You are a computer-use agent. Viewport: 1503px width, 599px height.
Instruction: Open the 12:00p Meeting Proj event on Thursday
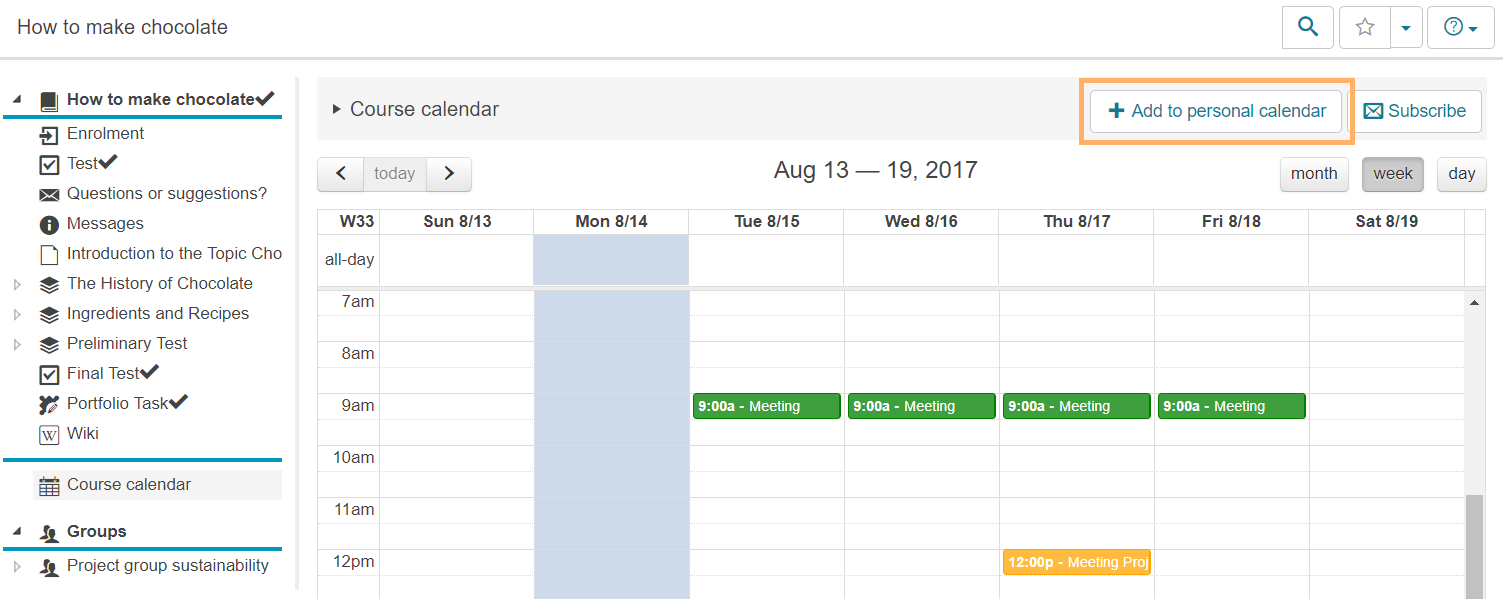click(1076, 562)
